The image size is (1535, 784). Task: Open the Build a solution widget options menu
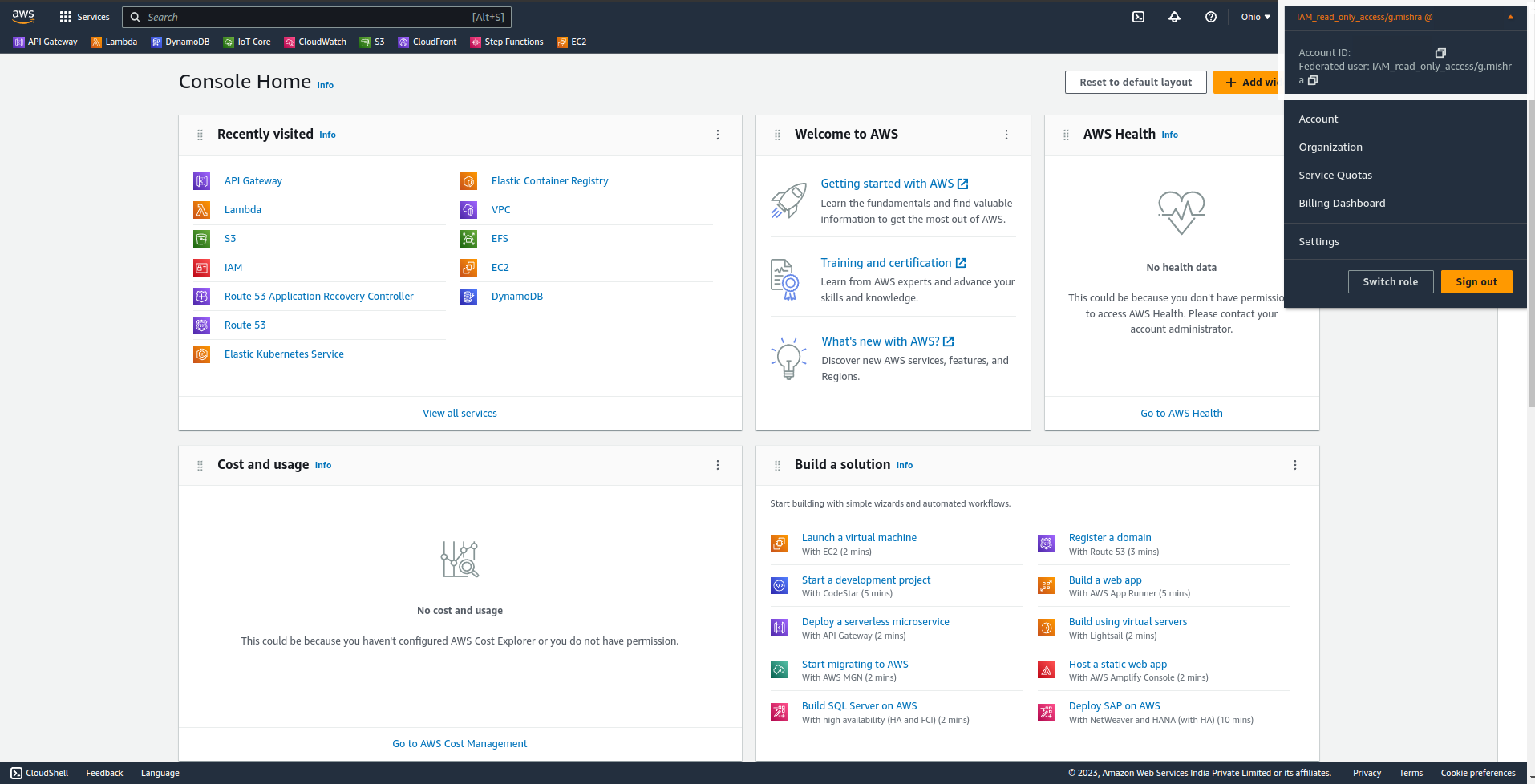[x=1295, y=465]
